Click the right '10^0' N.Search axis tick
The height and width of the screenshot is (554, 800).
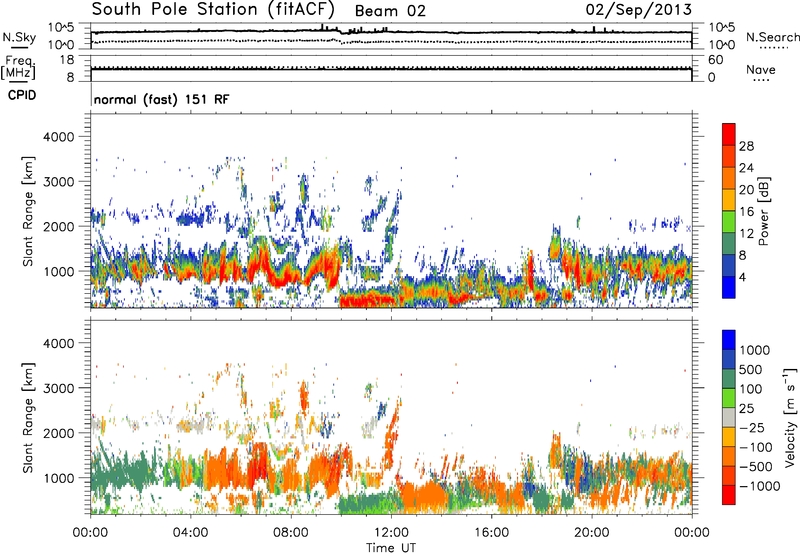click(x=721, y=45)
